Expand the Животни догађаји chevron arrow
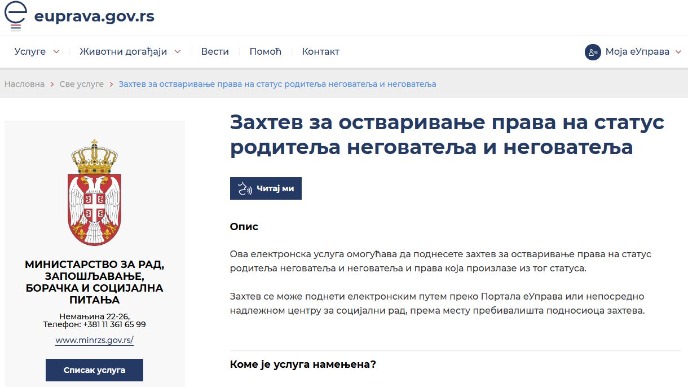The height and width of the screenshot is (387, 688). point(177,52)
